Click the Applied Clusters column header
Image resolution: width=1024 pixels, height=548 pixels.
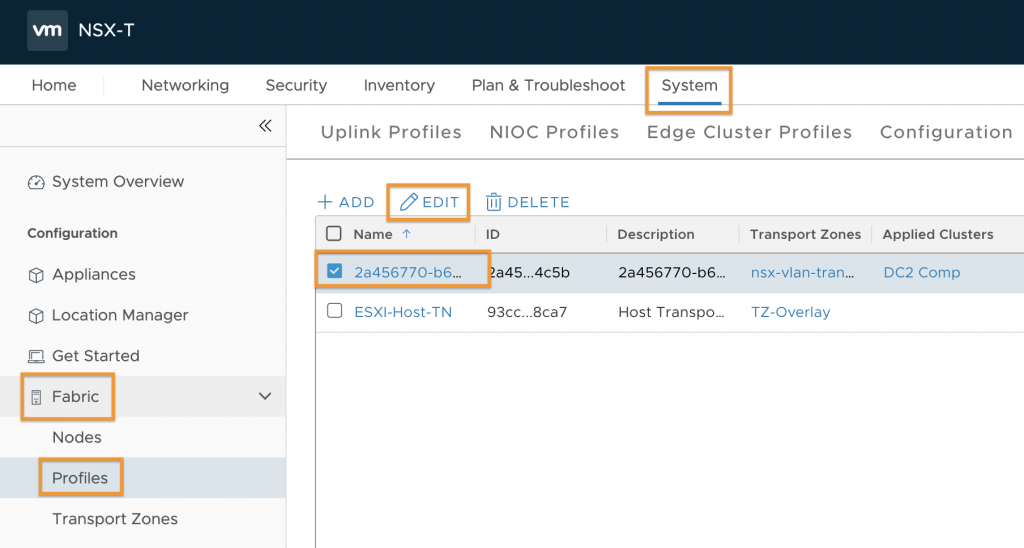pos(938,234)
